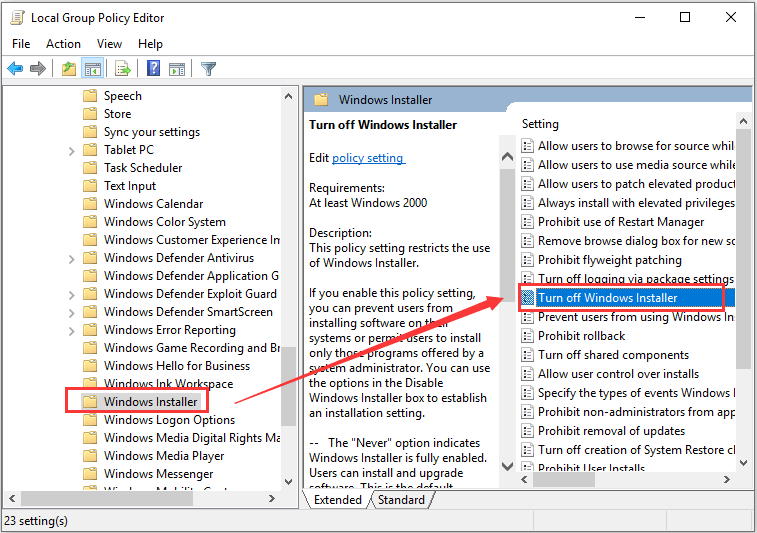Viewport: 757px width, 533px height.
Task: Open the Help menu
Action: click(150, 44)
